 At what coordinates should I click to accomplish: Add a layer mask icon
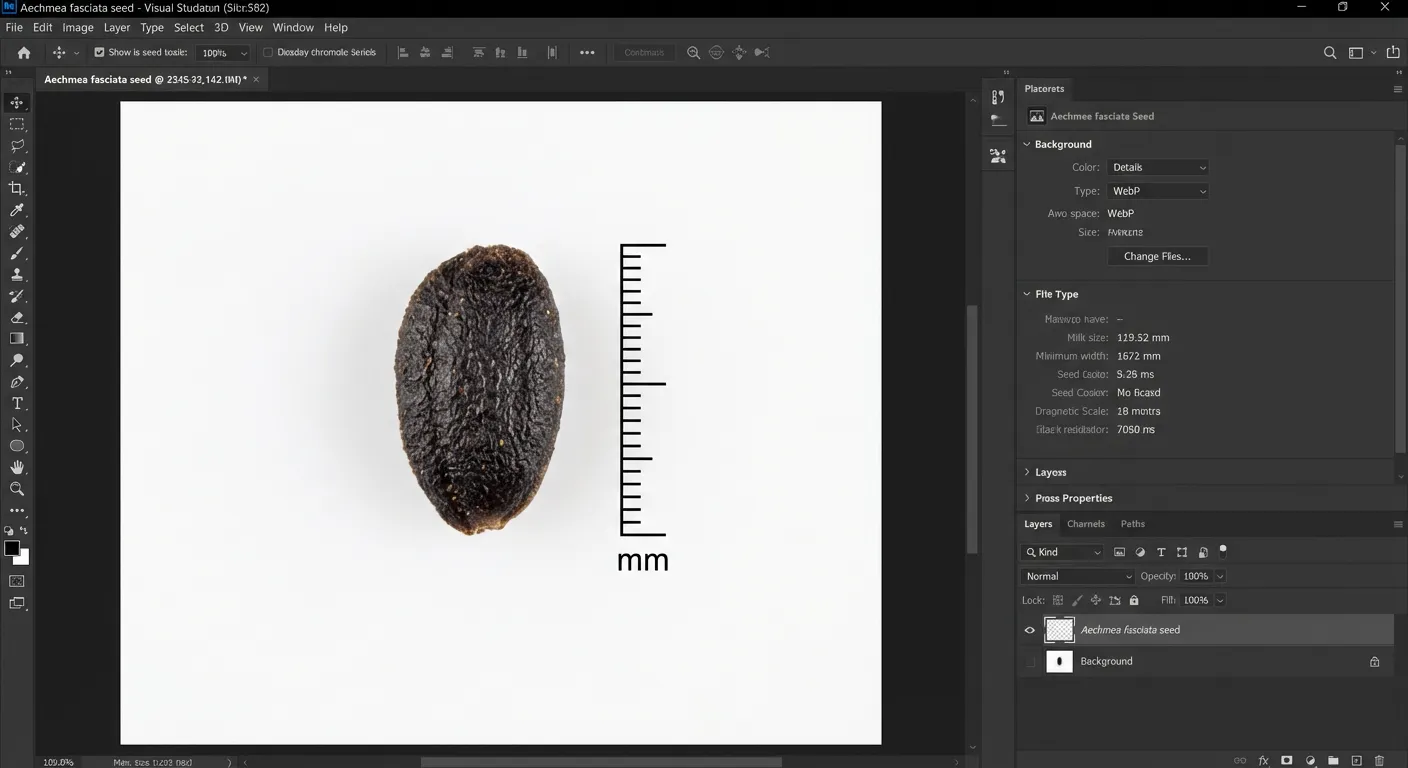click(x=1287, y=761)
